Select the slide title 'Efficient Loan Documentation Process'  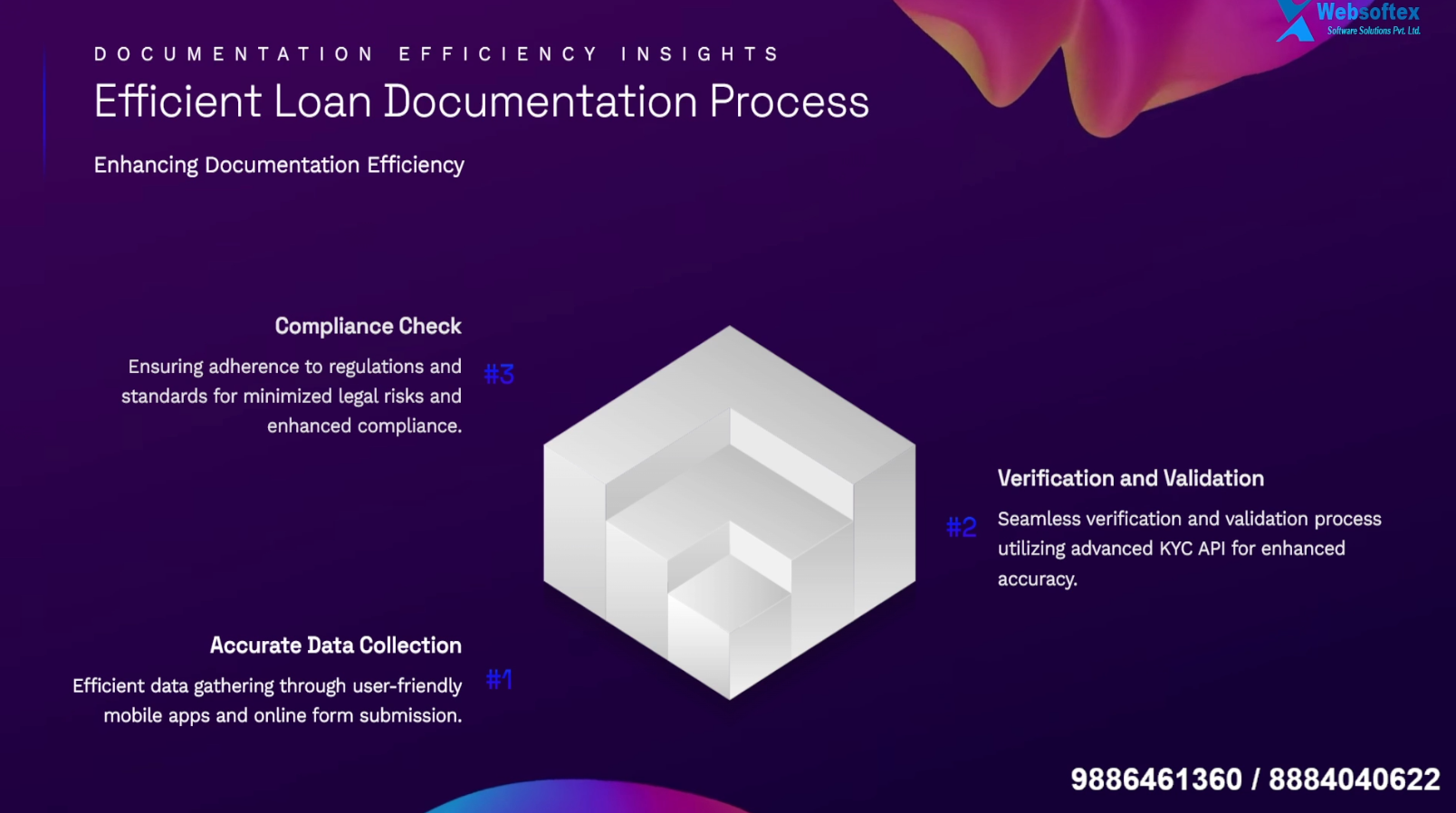coord(481,101)
